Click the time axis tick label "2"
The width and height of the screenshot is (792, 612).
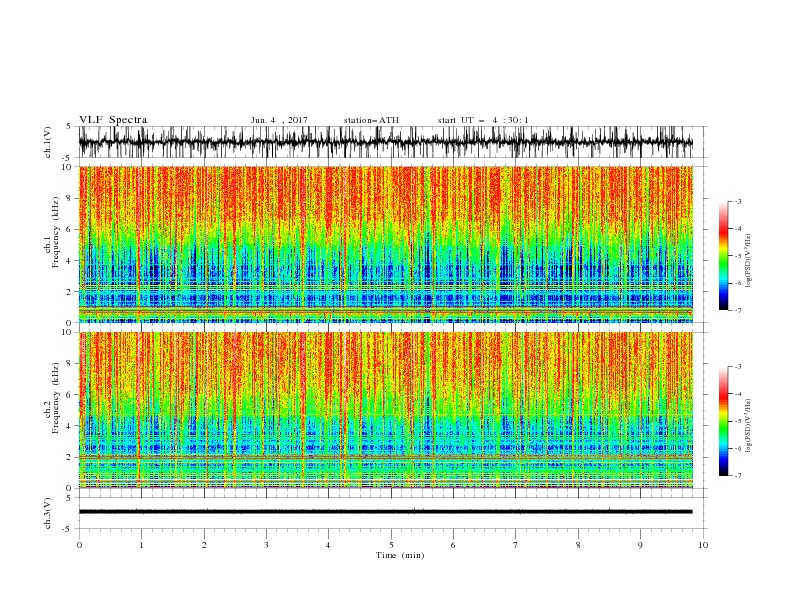tap(204, 545)
